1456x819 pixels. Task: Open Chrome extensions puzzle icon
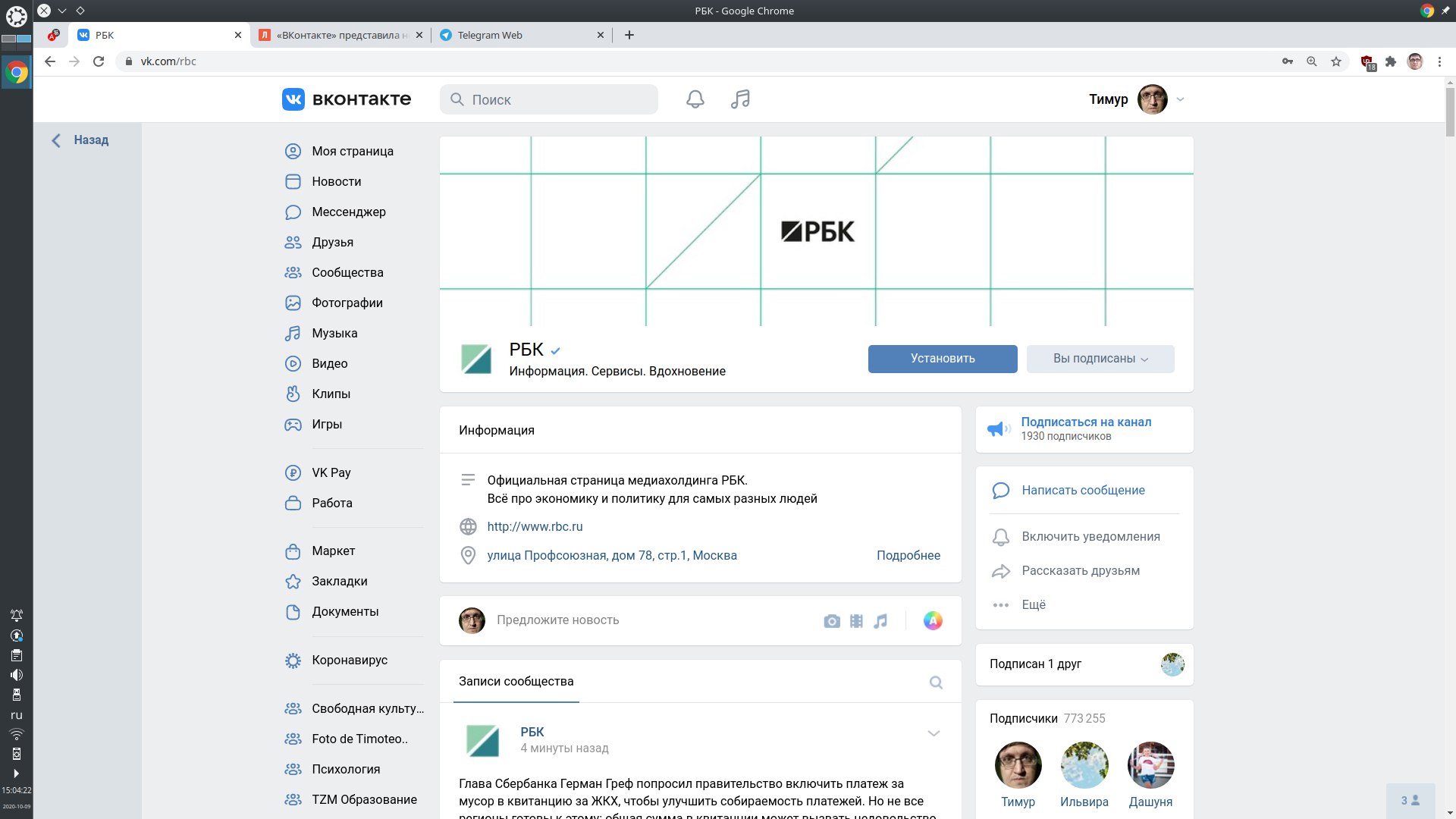click(1391, 61)
